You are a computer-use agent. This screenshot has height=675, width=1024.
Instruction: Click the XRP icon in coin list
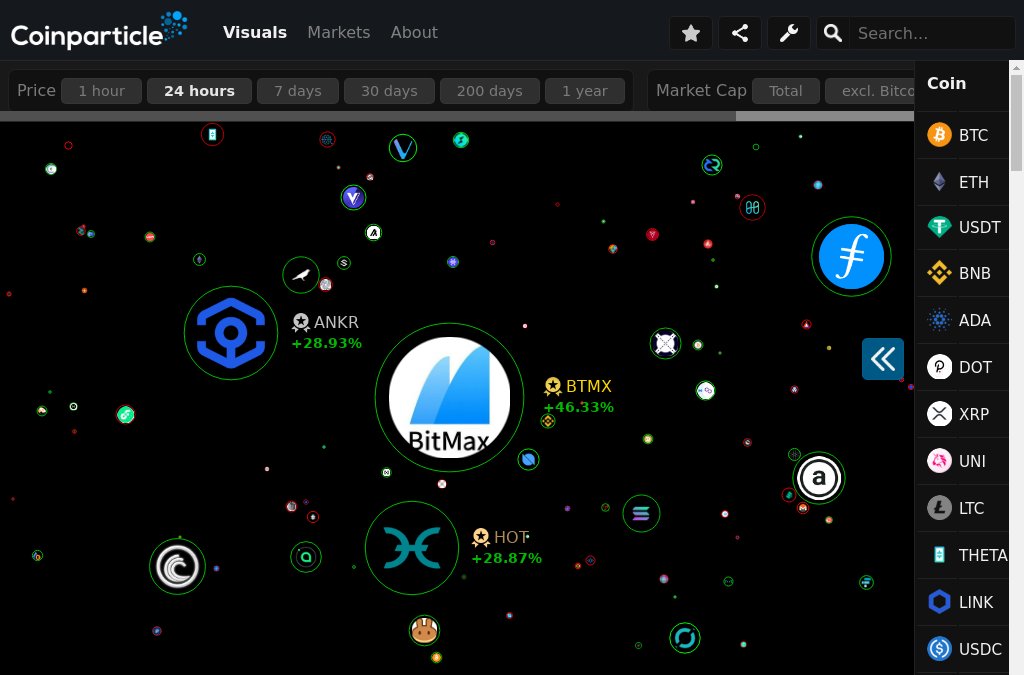pyautogui.click(x=939, y=414)
